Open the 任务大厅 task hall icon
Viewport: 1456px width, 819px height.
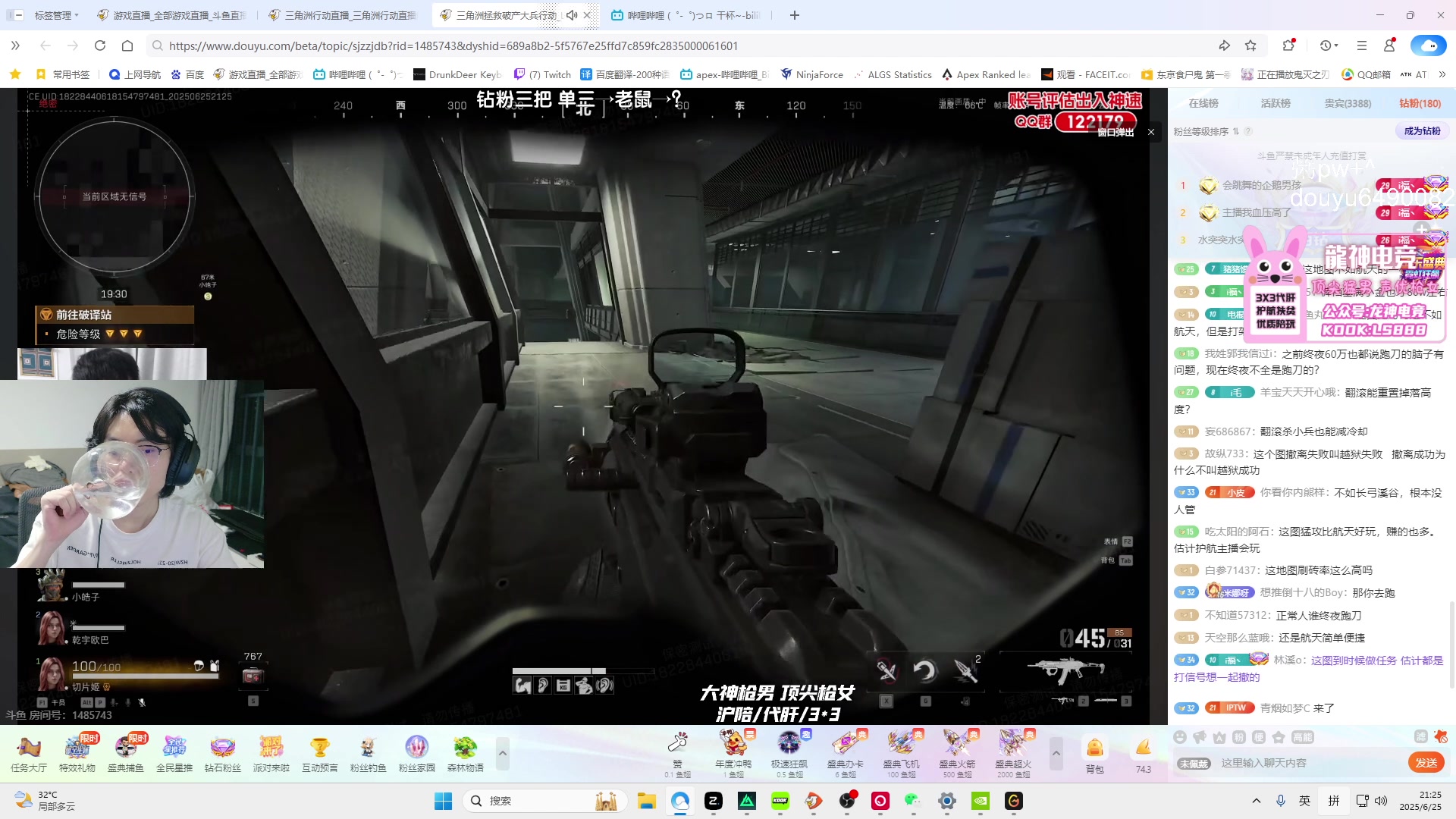[x=29, y=754]
